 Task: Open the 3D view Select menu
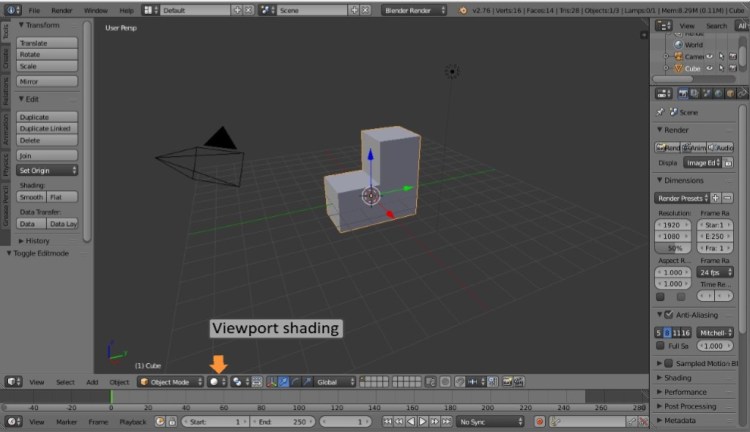tap(65, 382)
